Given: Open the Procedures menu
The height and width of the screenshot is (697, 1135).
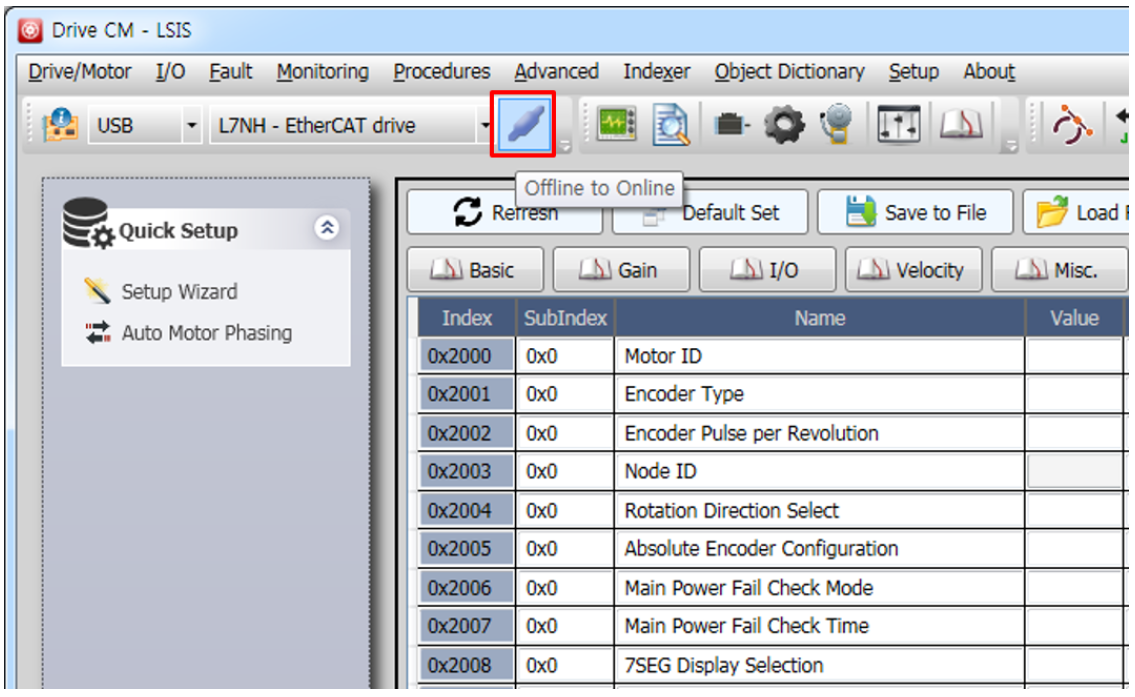Looking at the screenshot, I should (x=442, y=72).
